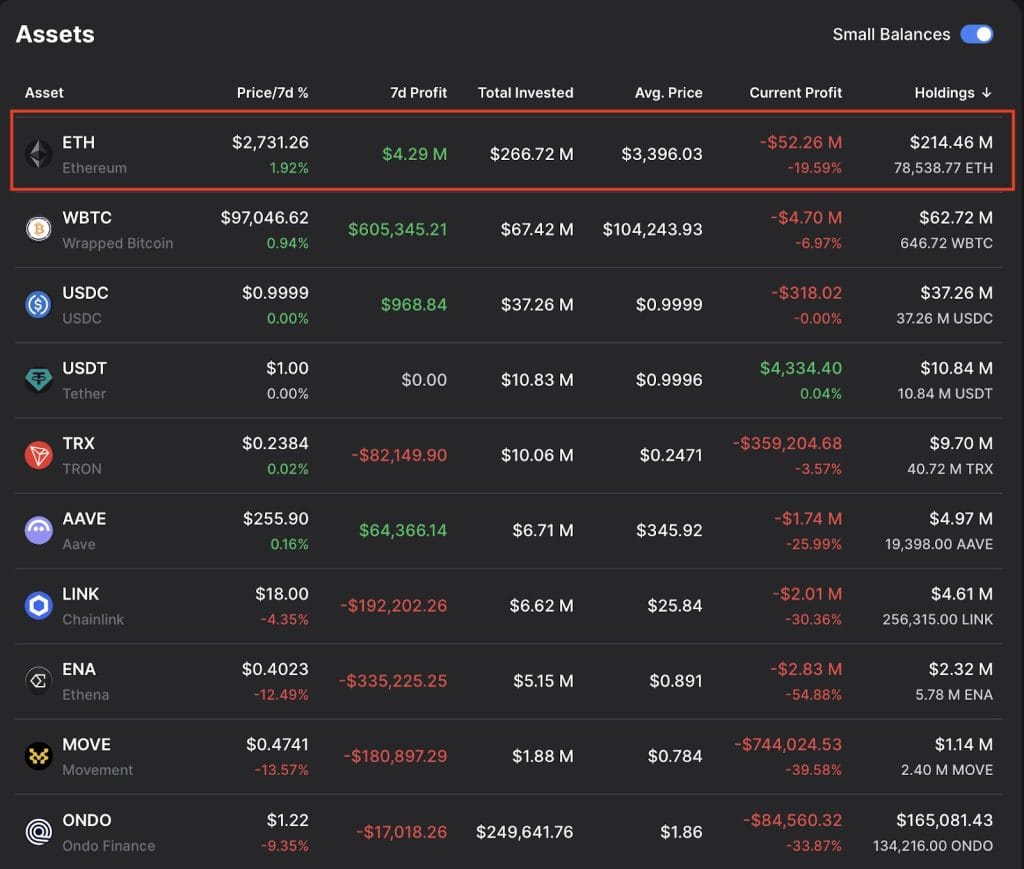Screen dimensions: 1024x869
Task: Click the Assets section heading
Action: click(55, 34)
